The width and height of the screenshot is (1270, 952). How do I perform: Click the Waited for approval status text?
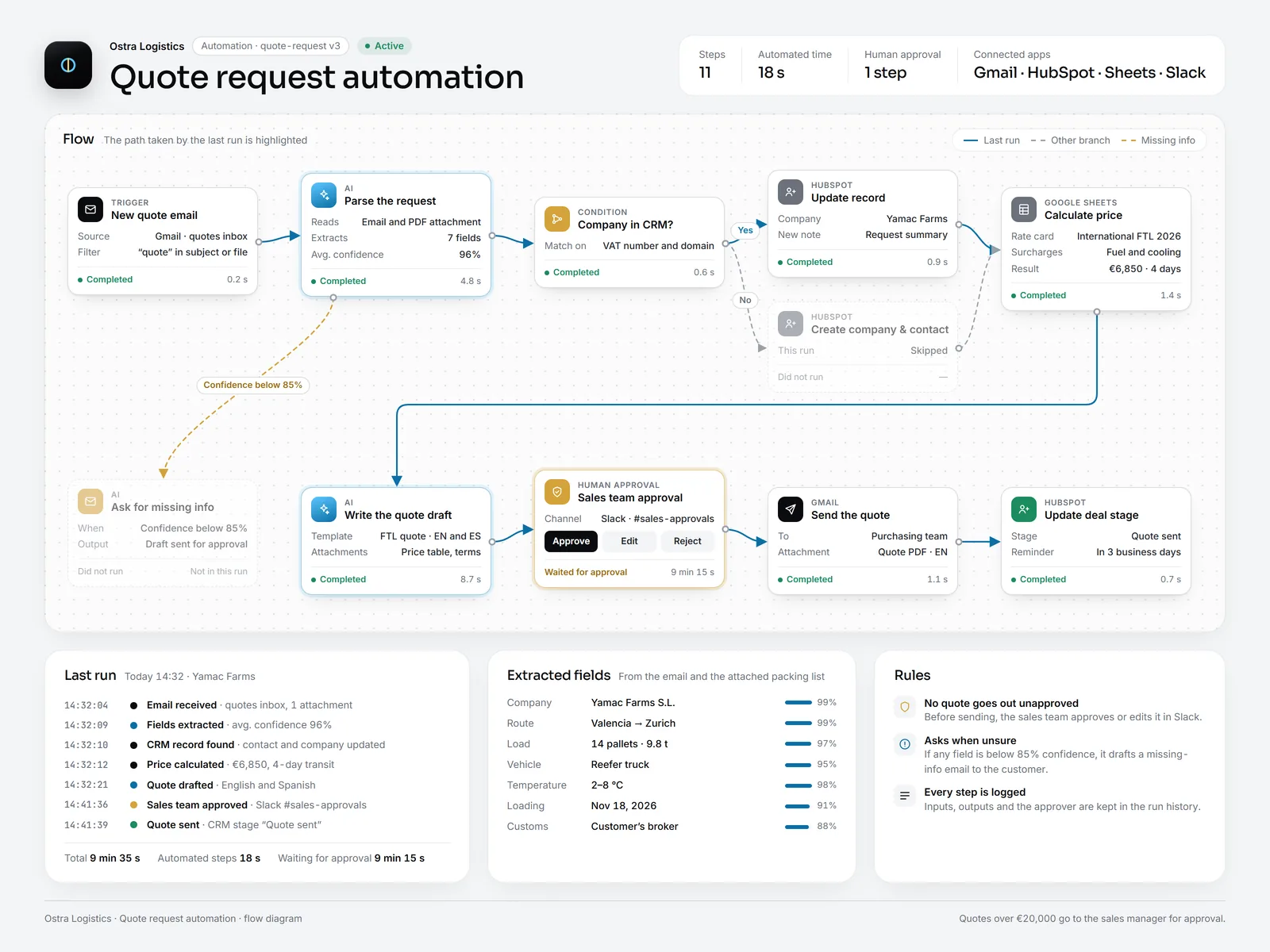pyautogui.click(x=586, y=572)
